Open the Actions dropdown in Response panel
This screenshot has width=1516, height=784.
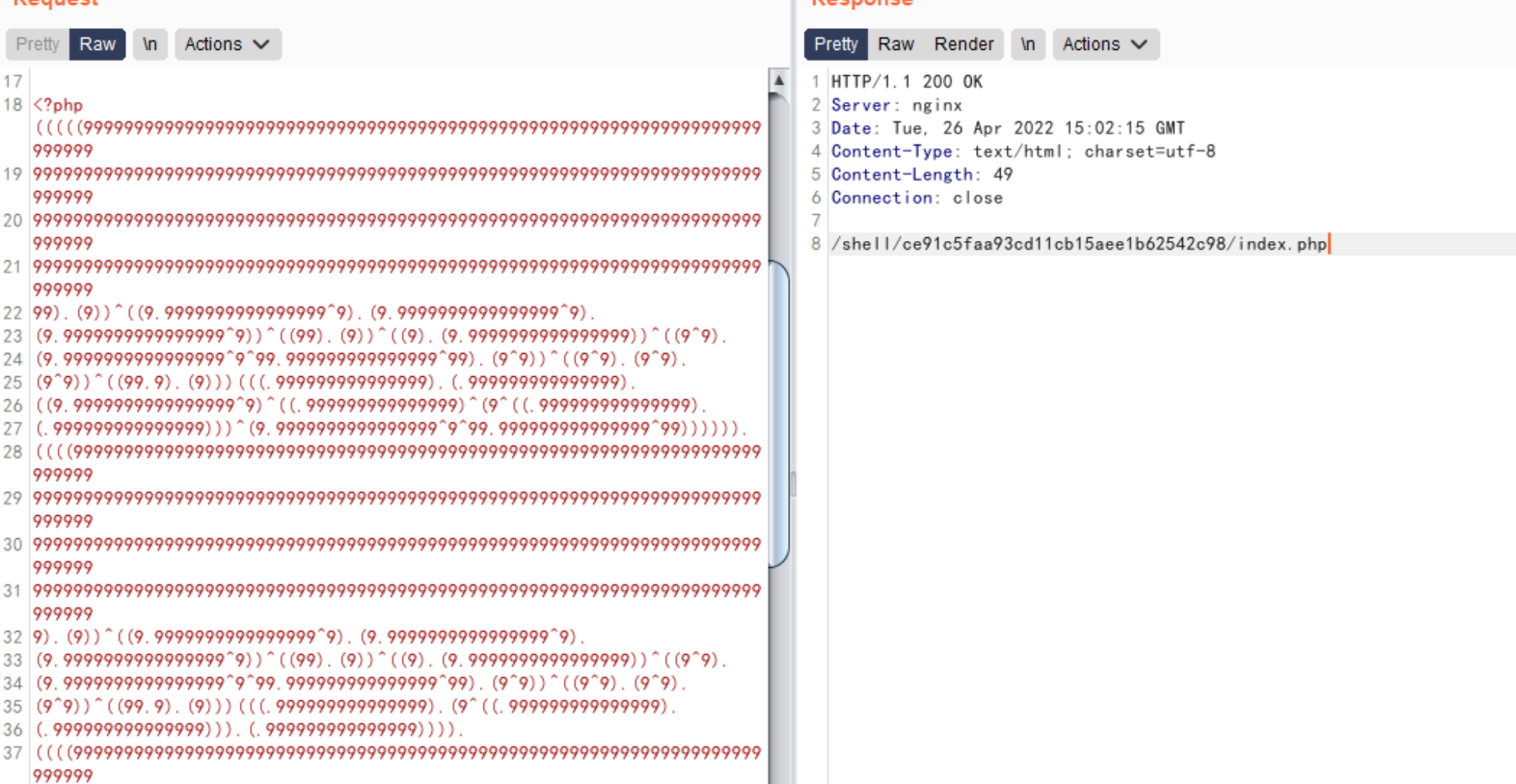point(1105,44)
